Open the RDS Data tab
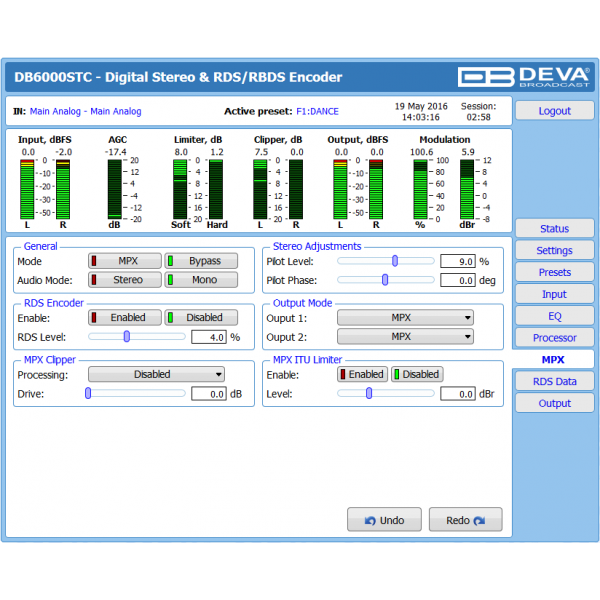 click(554, 381)
